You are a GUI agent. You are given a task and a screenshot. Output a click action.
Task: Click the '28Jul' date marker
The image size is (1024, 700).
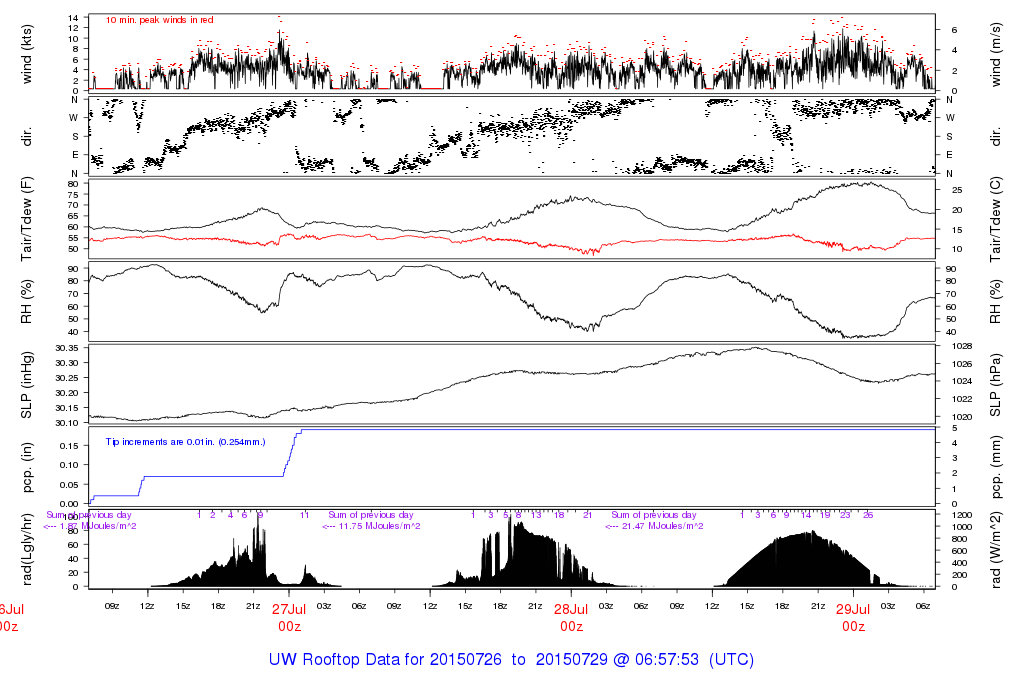(x=571, y=609)
